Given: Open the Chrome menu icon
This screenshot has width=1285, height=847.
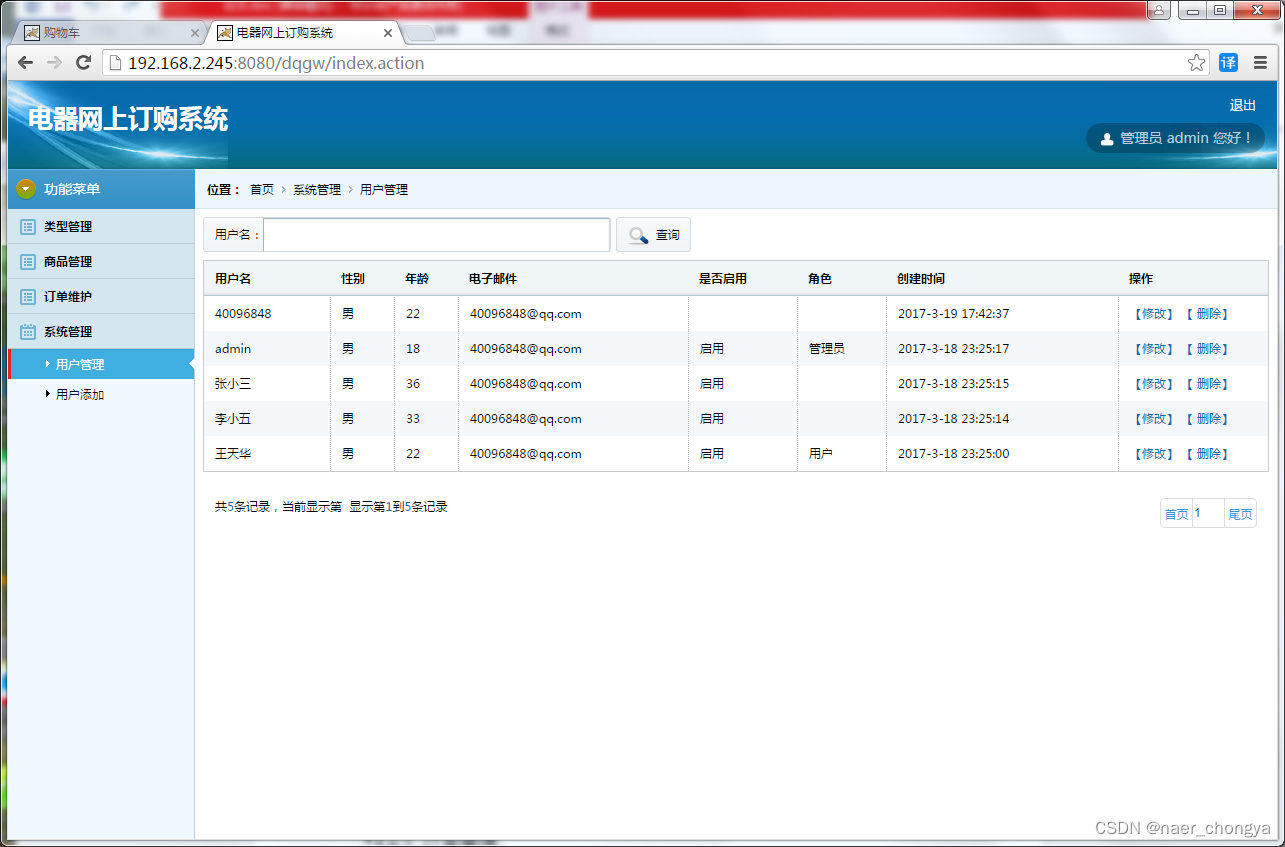Looking at the screenshot, I should pyautogui.click(x=1260, y=63).
